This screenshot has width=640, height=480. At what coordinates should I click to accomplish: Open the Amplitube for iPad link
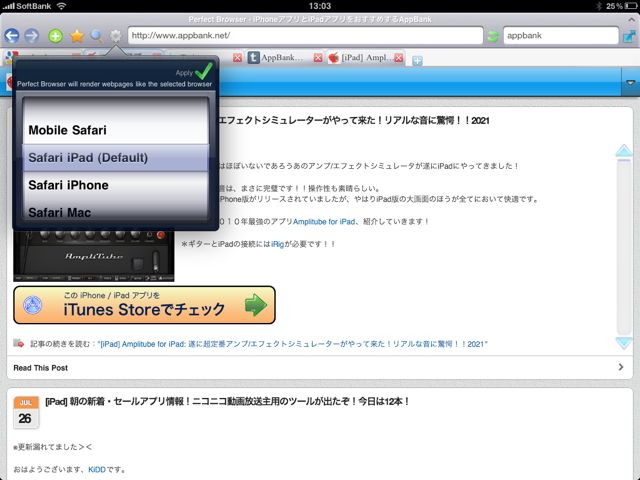coord(324,222)
